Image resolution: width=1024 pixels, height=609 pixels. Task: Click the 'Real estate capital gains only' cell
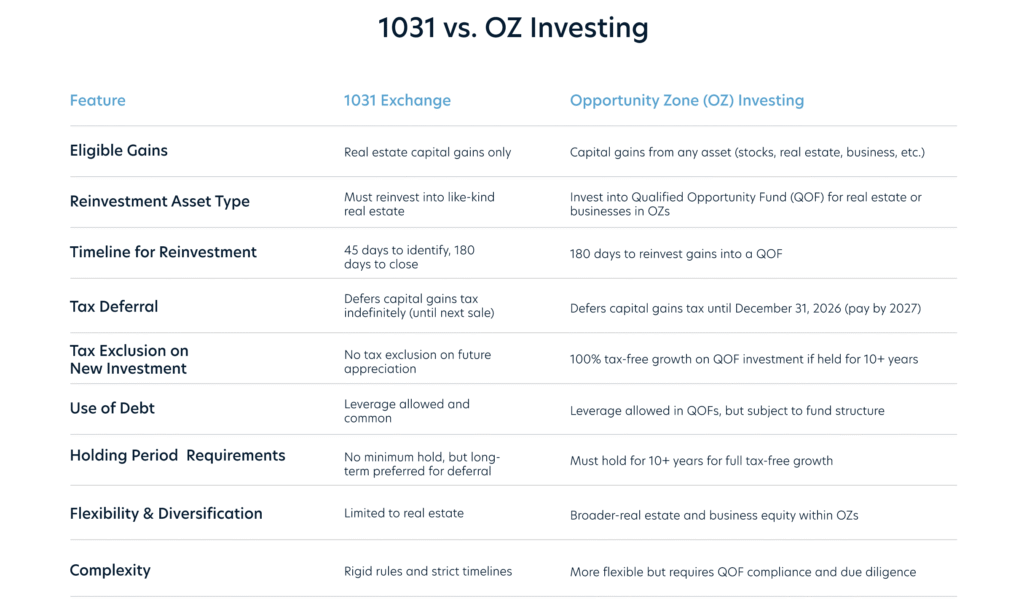427,152
